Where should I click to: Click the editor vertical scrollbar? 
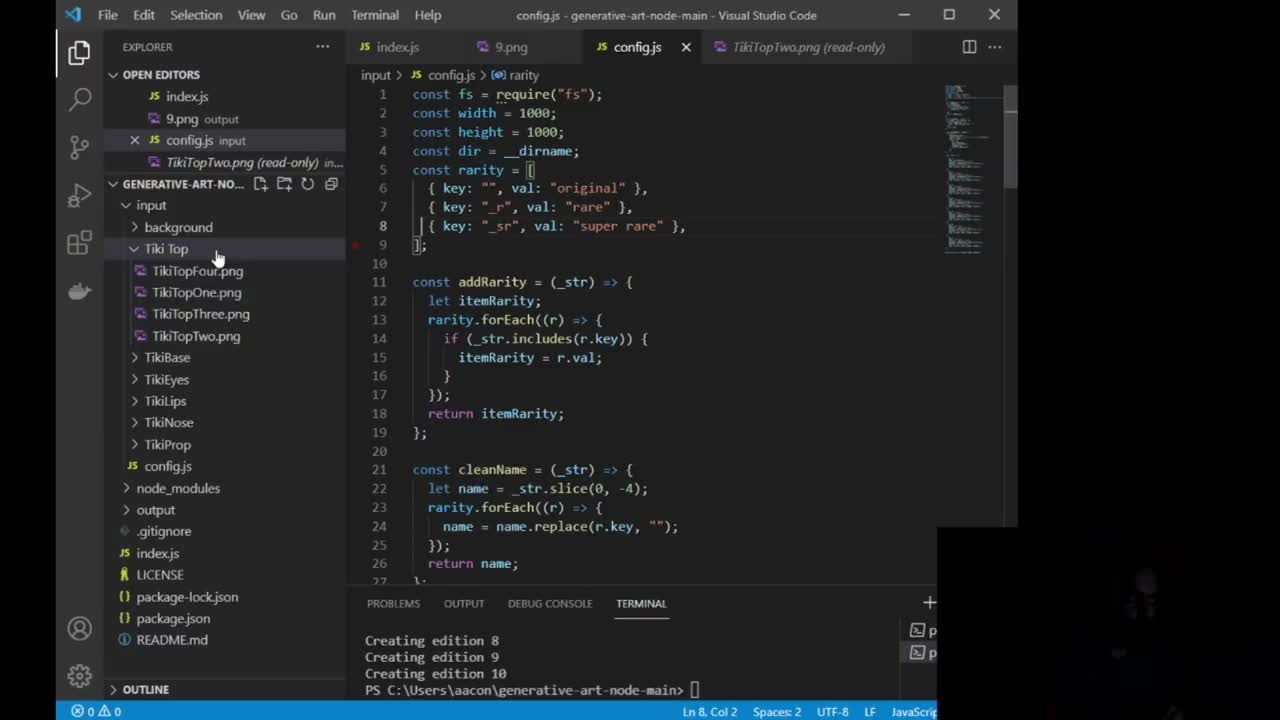[x=1010, y=136]
